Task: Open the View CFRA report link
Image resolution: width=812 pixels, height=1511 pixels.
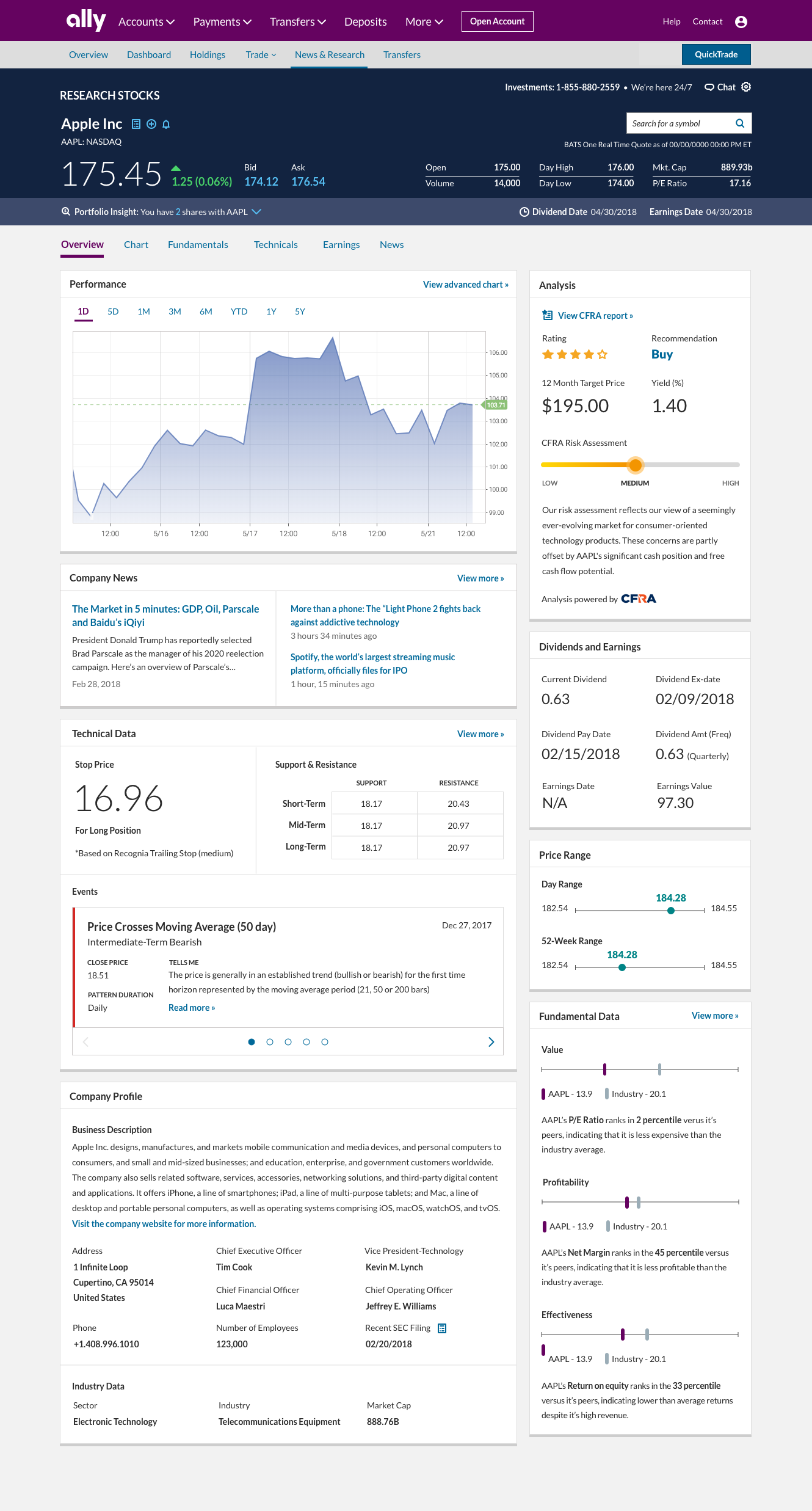Action: [x=595, y=316]
